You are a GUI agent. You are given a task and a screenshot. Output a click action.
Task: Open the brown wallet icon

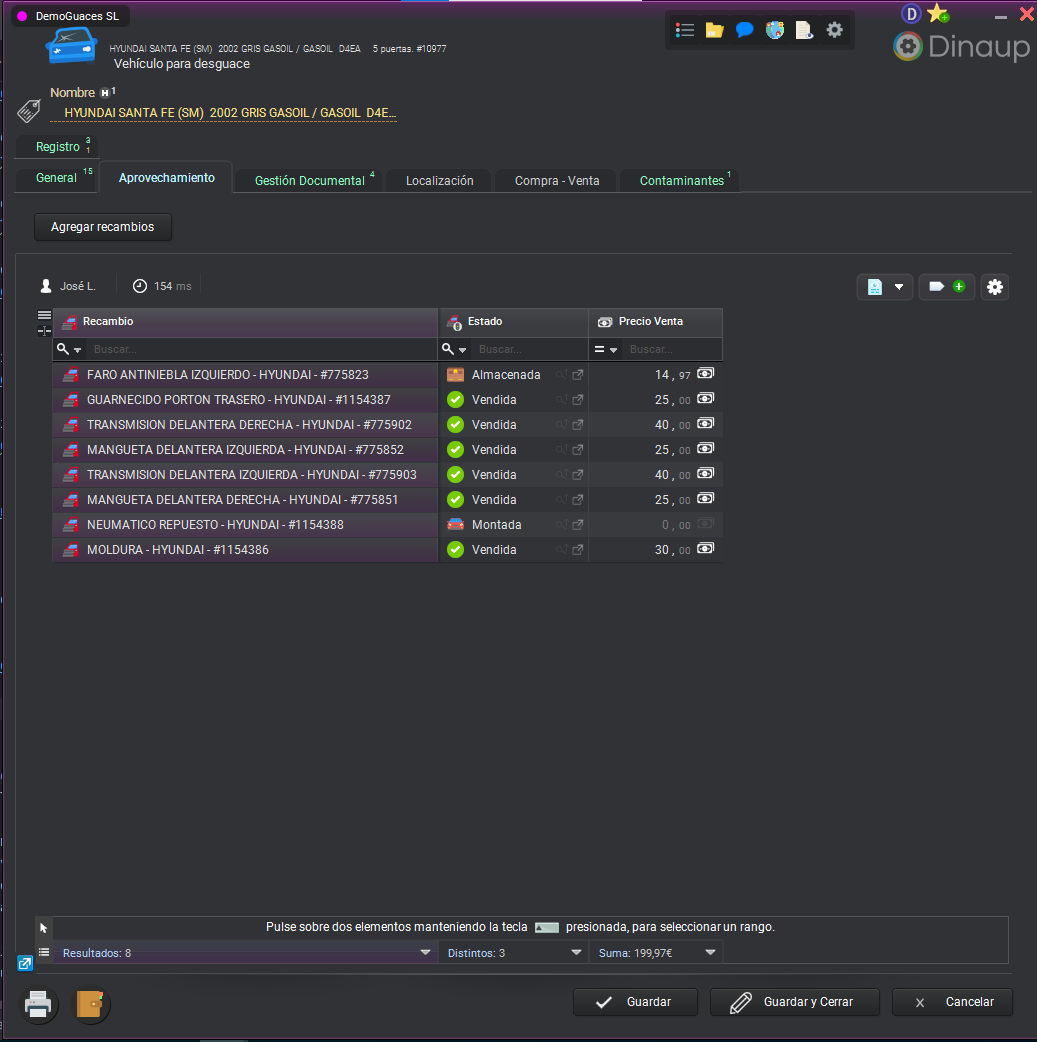point(91,1003)
